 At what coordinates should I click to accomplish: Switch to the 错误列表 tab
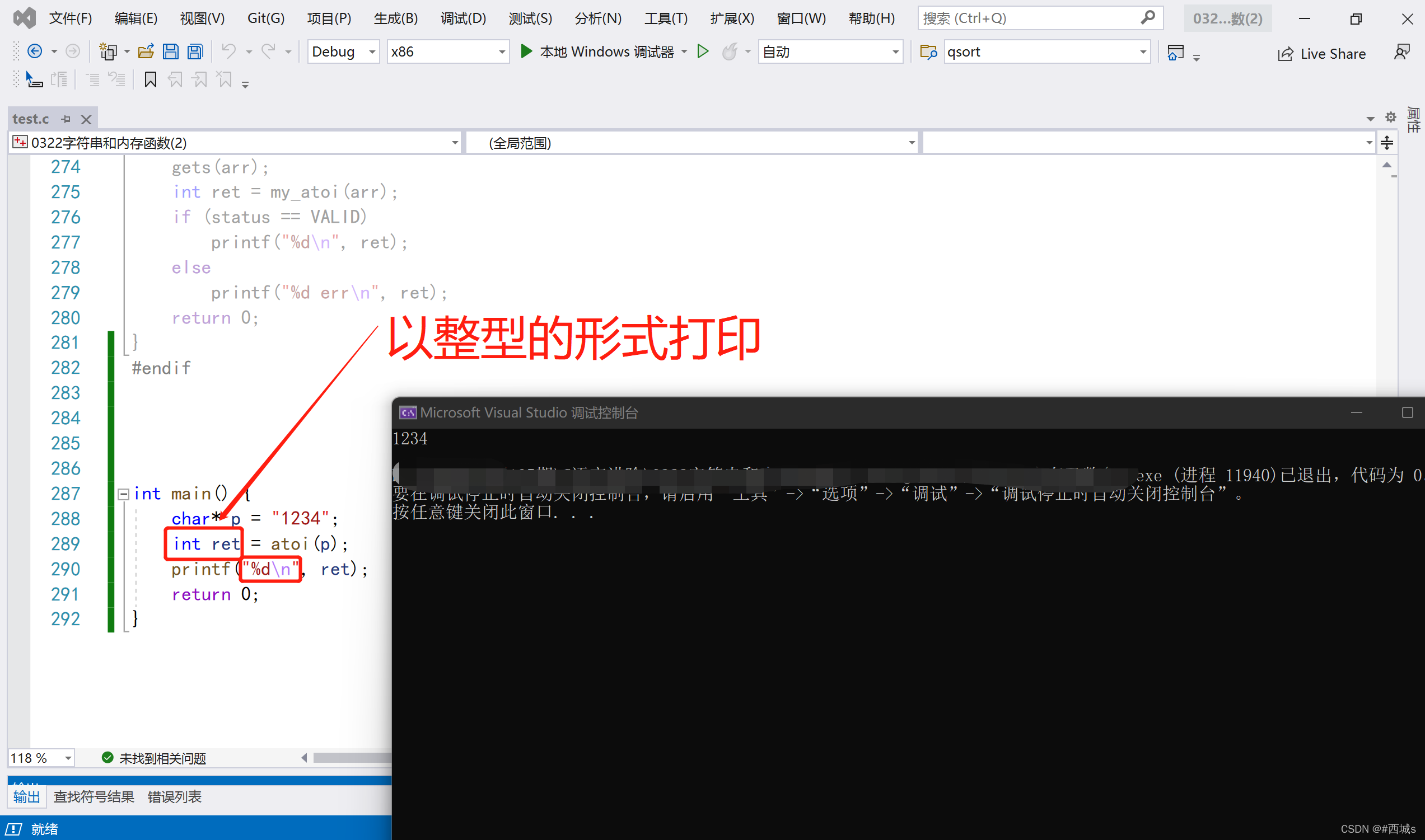point(174,797)
